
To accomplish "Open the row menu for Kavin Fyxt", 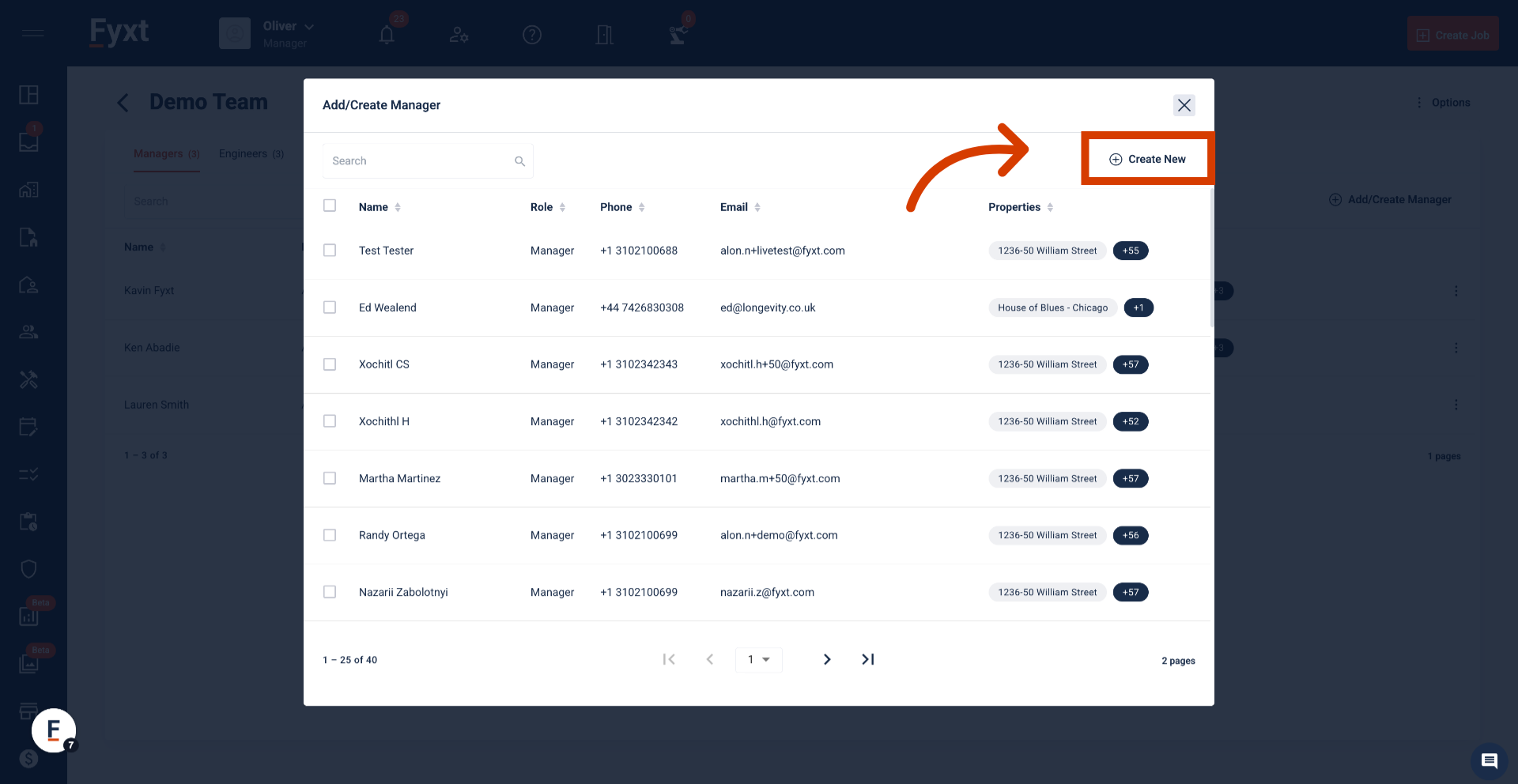I will pos(1456,291).
